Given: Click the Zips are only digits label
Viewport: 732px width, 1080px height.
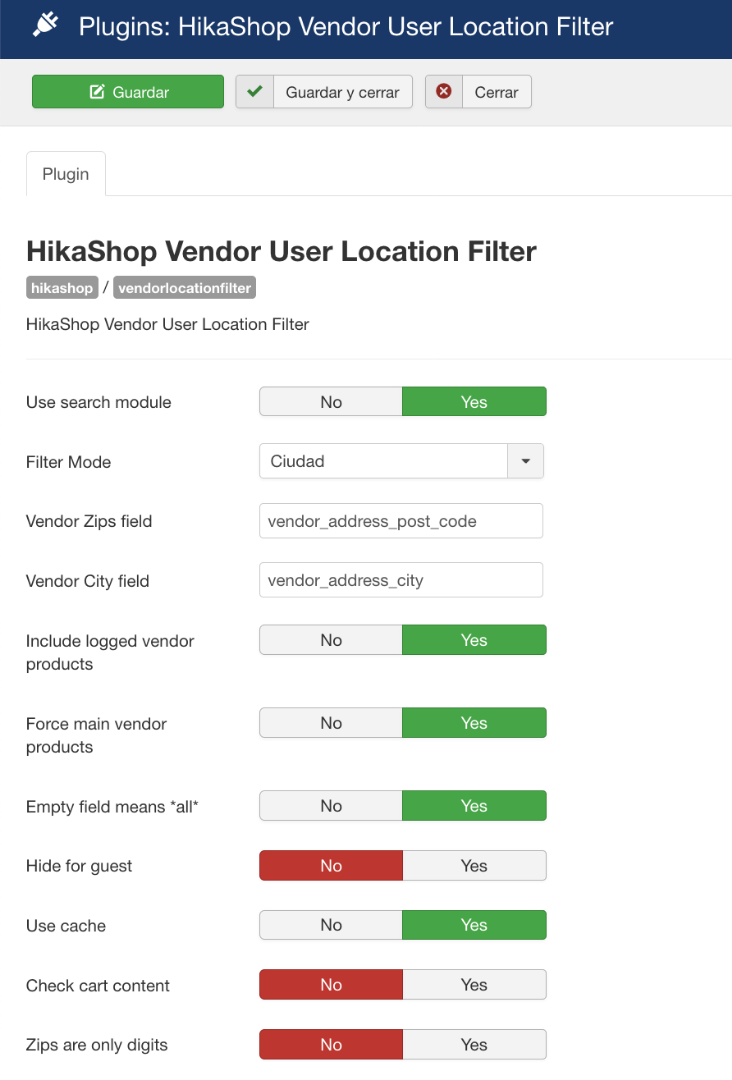Looking at the screenshot, I should tap(97, 1045).
